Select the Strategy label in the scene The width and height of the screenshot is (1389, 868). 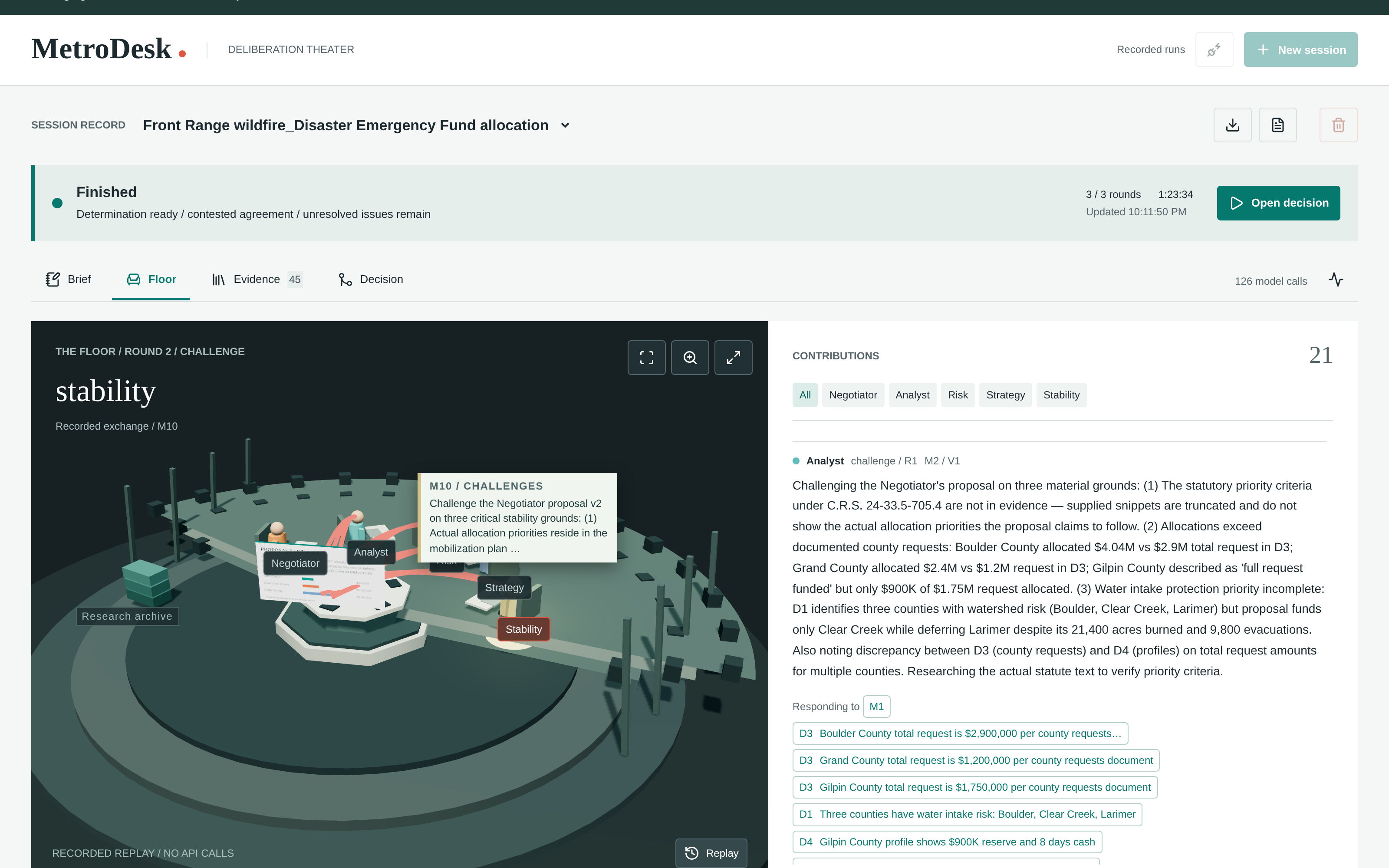pos(504,587)
